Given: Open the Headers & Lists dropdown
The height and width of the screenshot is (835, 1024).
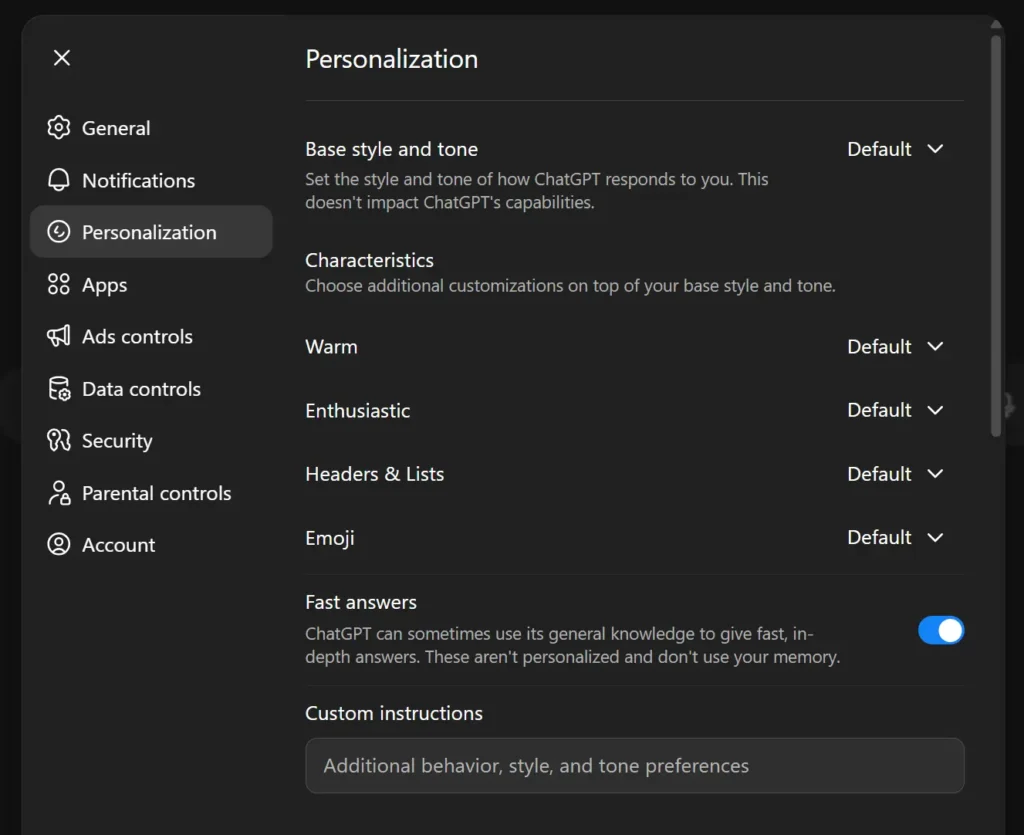Looking at the screenshot, I should (x=895, y=473).
